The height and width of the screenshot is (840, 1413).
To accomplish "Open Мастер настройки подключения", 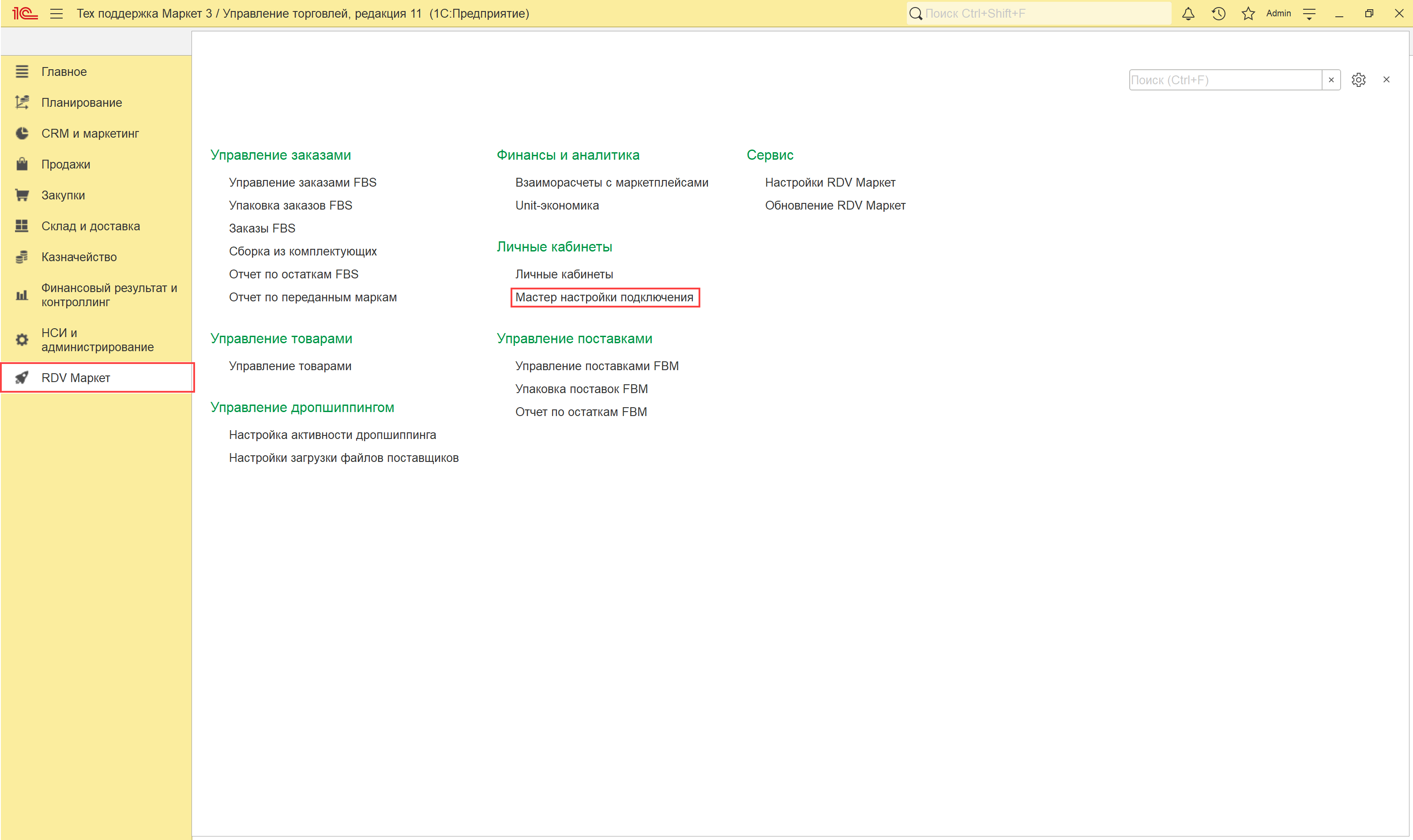I will (604, 297).
